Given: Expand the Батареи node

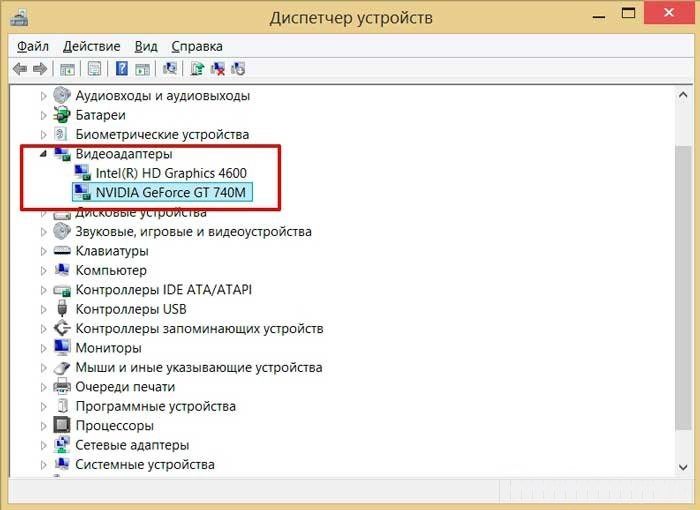Looking at the screenshot, I should [43, 115].
